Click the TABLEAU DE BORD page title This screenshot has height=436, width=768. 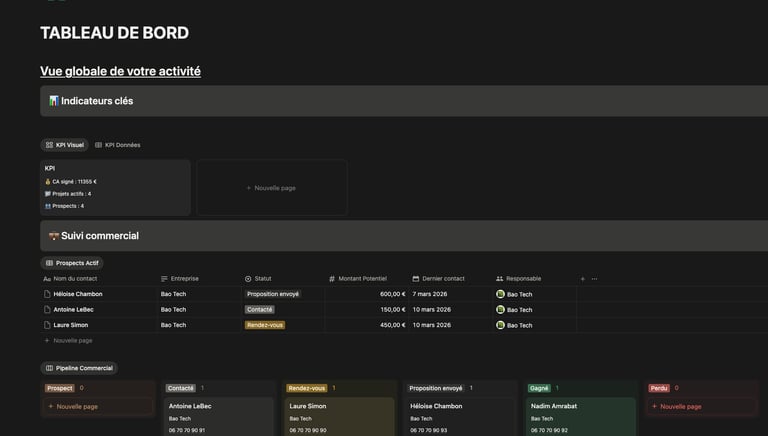point(115,33)
